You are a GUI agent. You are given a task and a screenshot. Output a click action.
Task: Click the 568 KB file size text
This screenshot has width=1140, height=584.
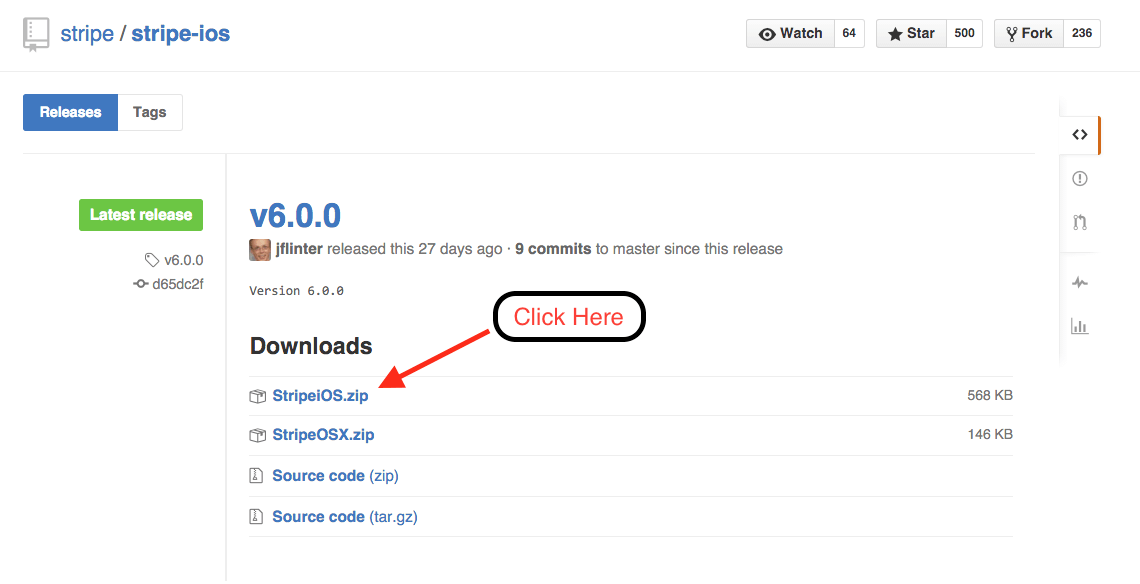(x=990, y=396)
